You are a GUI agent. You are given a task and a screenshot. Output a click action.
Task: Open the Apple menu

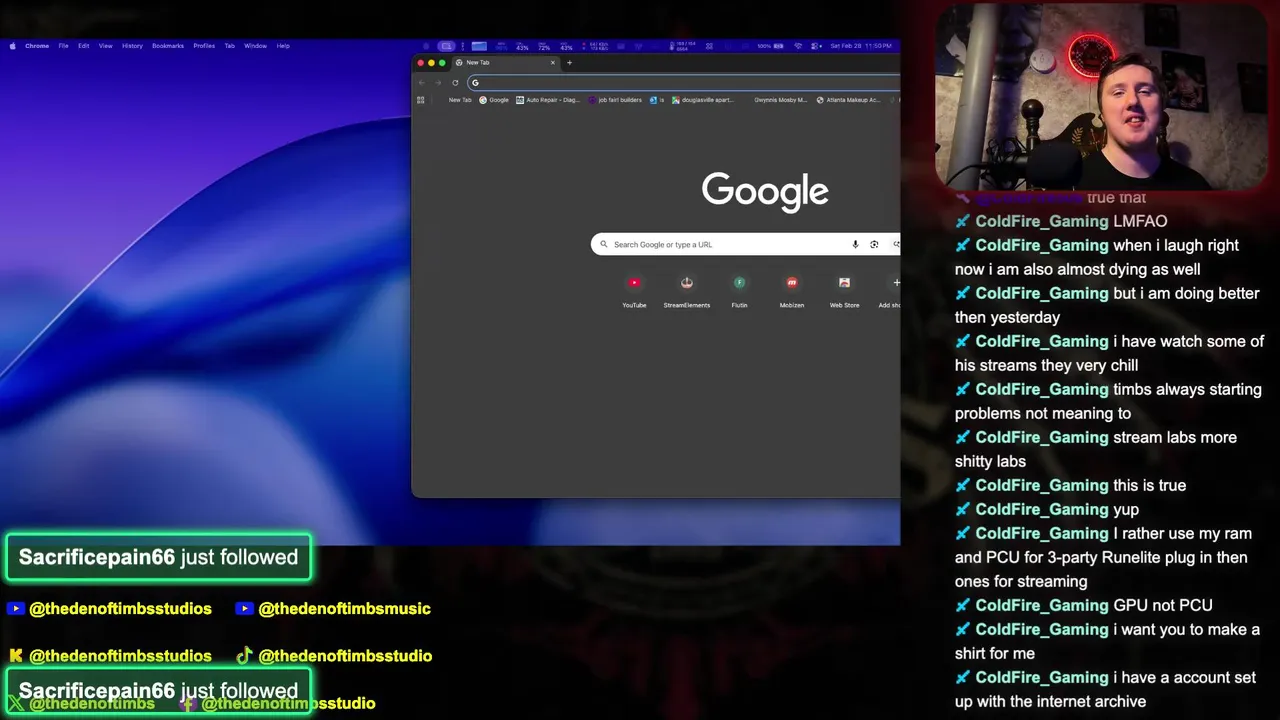(12, 46)
